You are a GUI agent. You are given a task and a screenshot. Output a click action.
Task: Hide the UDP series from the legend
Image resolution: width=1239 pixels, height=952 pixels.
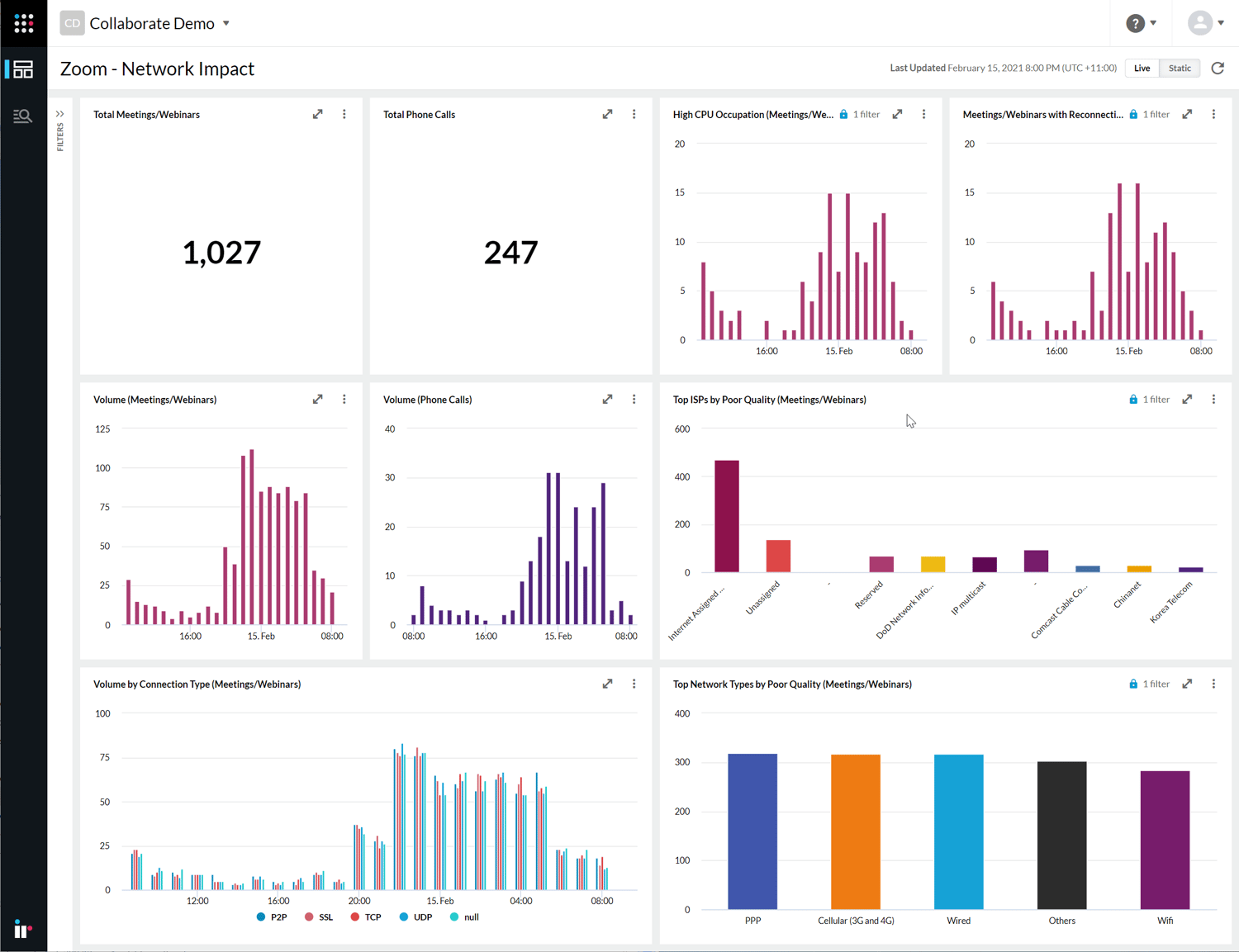pos(416,916)
